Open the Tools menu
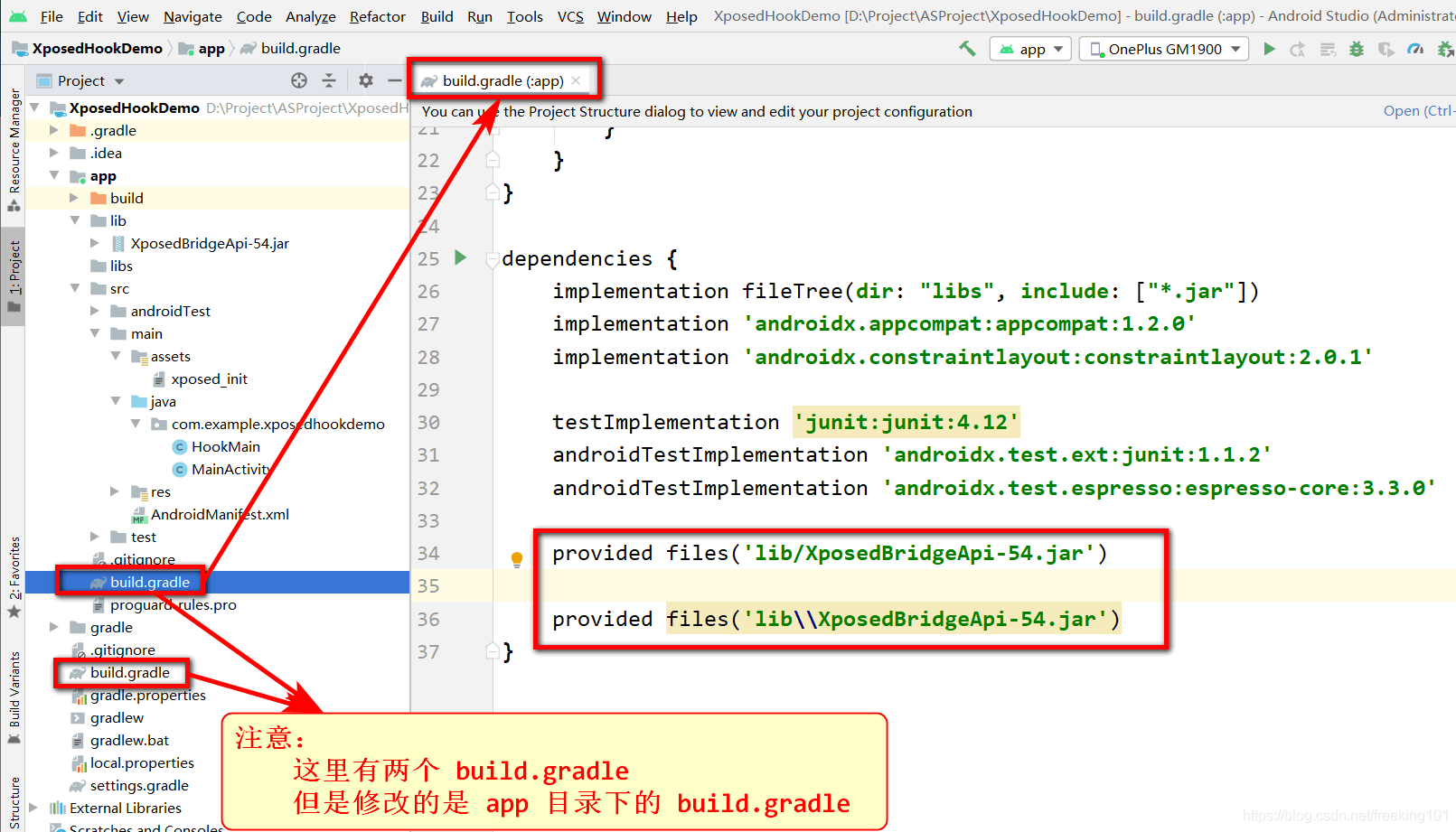 click(524, 16)
